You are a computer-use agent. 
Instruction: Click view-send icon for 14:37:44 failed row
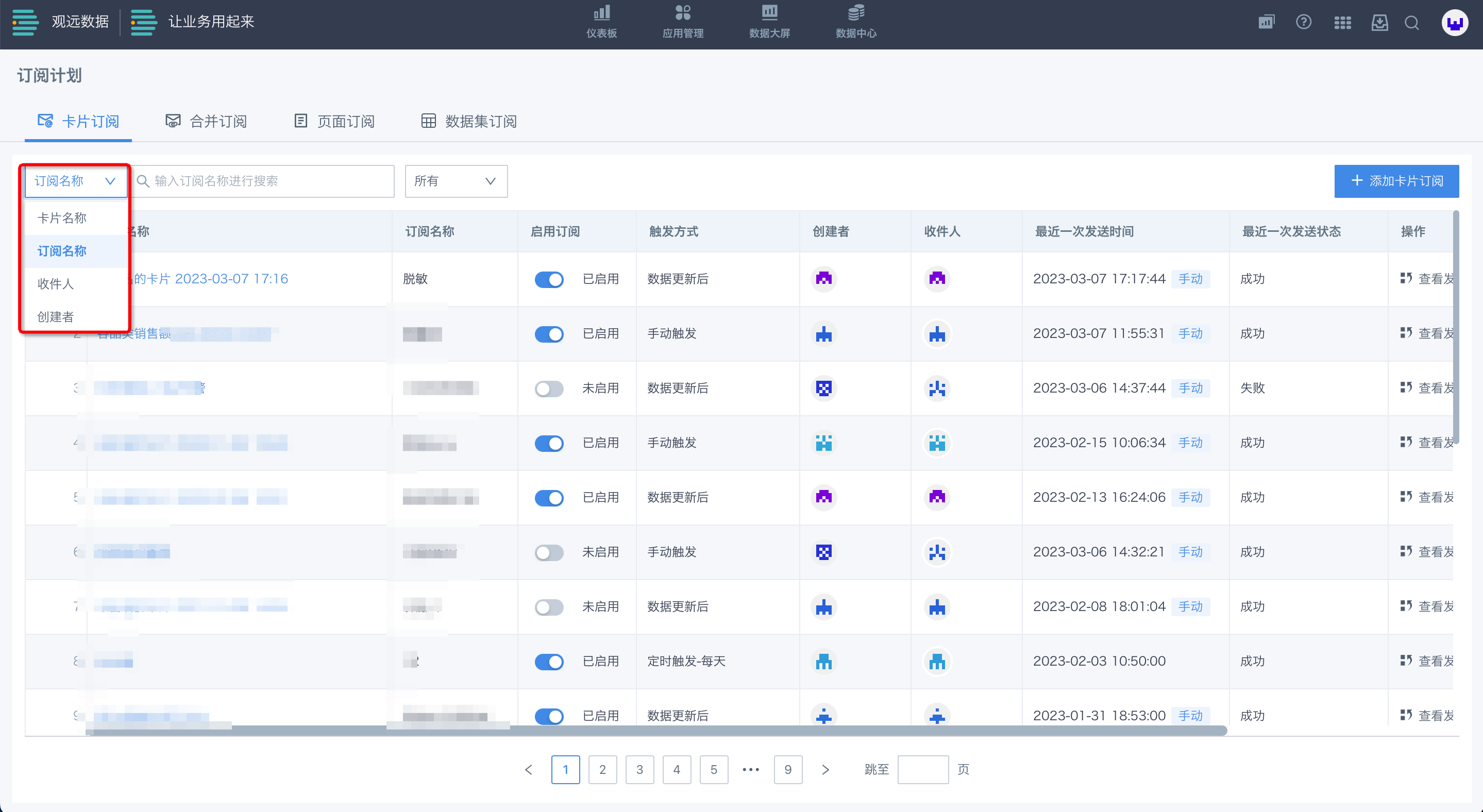[x=1406, y=388]
